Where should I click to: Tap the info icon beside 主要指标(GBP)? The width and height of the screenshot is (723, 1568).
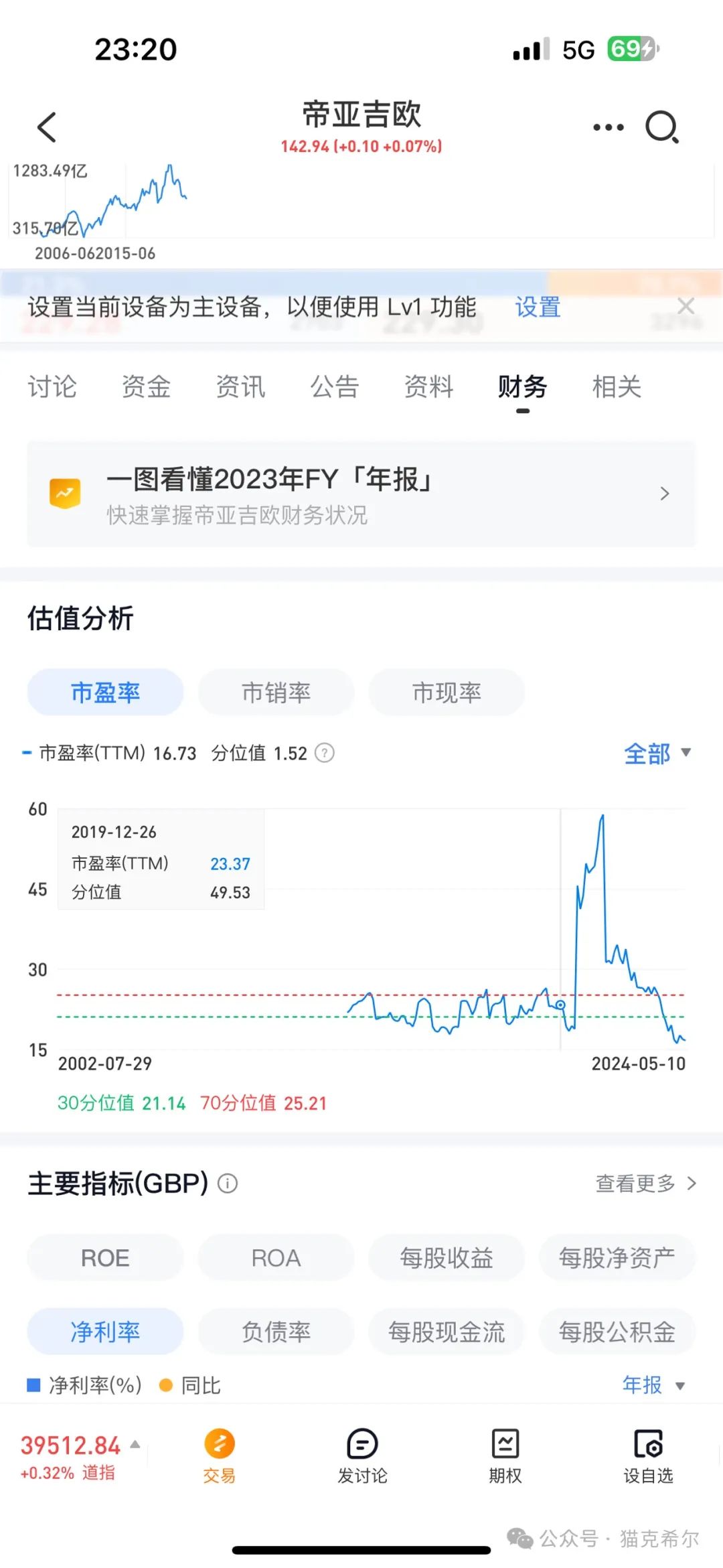click(x=228, y=1184)
